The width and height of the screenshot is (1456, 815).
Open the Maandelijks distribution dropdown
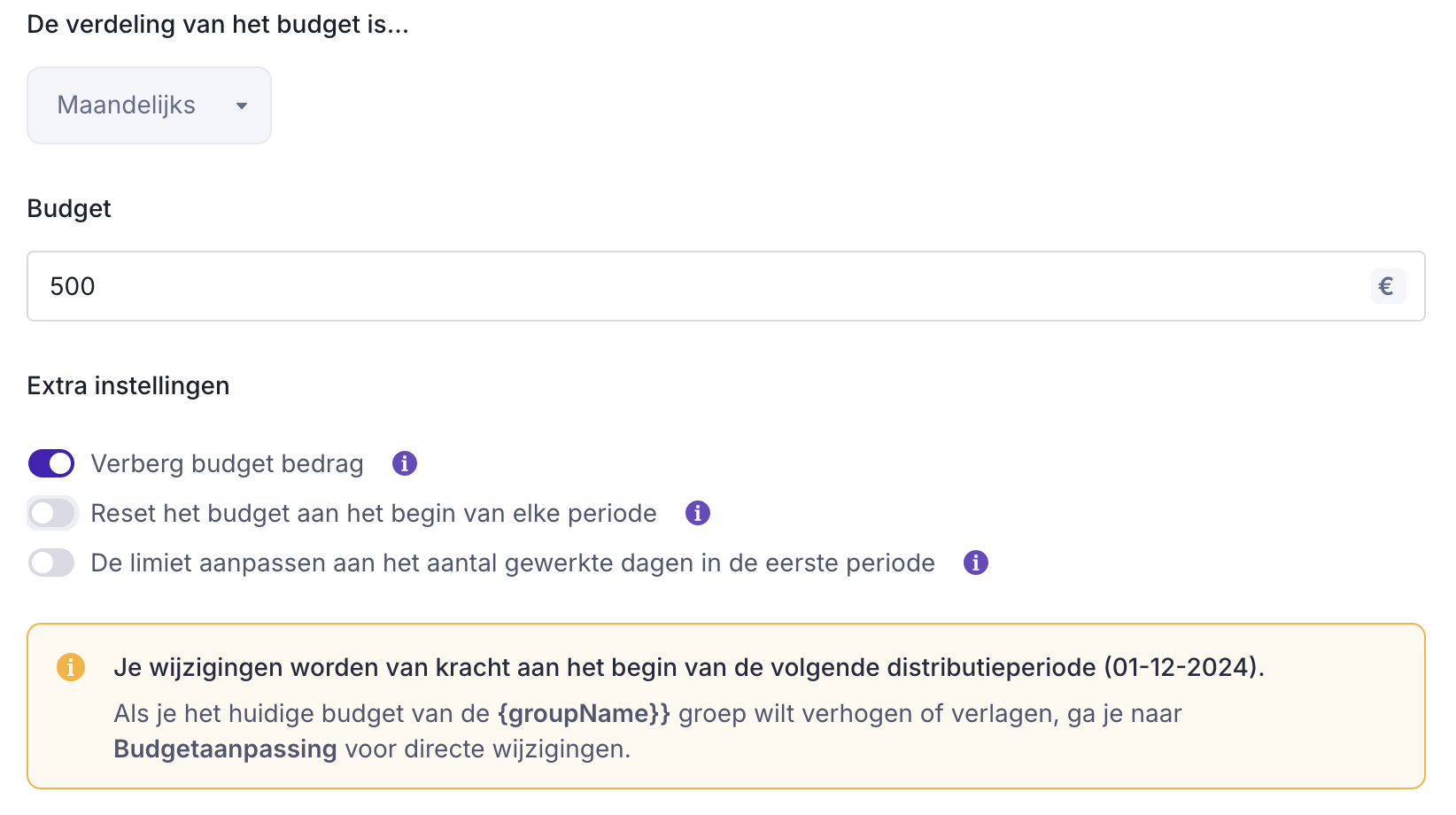(x=148, y=105)
